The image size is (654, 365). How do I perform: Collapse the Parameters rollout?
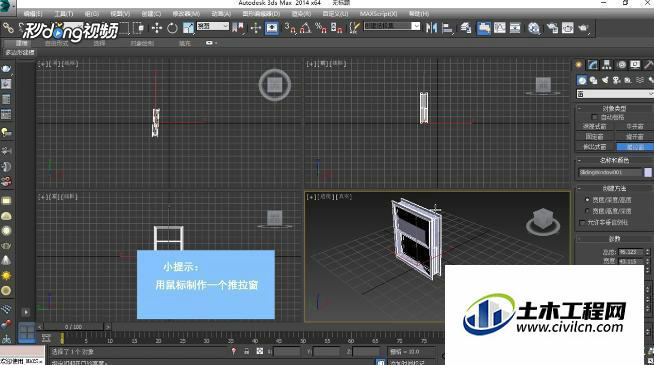tap(615, 239)
